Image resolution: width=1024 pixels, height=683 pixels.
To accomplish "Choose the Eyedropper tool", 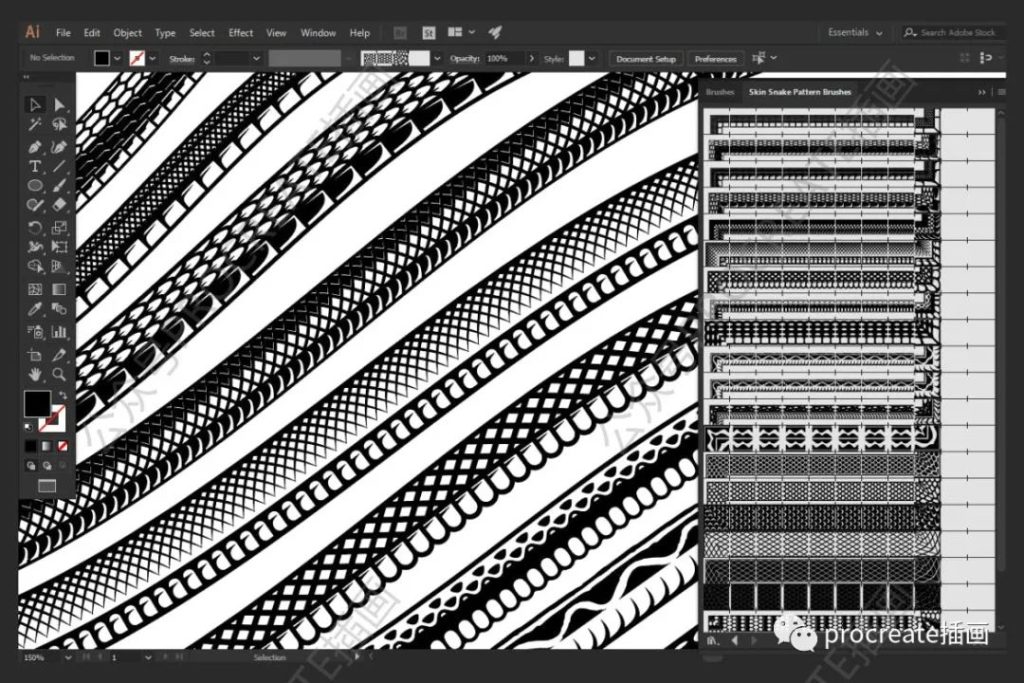I will pos(35,310).
